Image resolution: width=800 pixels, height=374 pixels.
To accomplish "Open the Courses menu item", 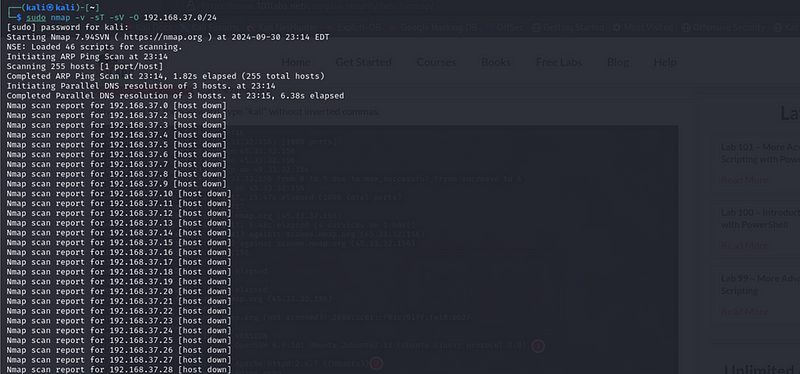I will (x=436, y=62).
